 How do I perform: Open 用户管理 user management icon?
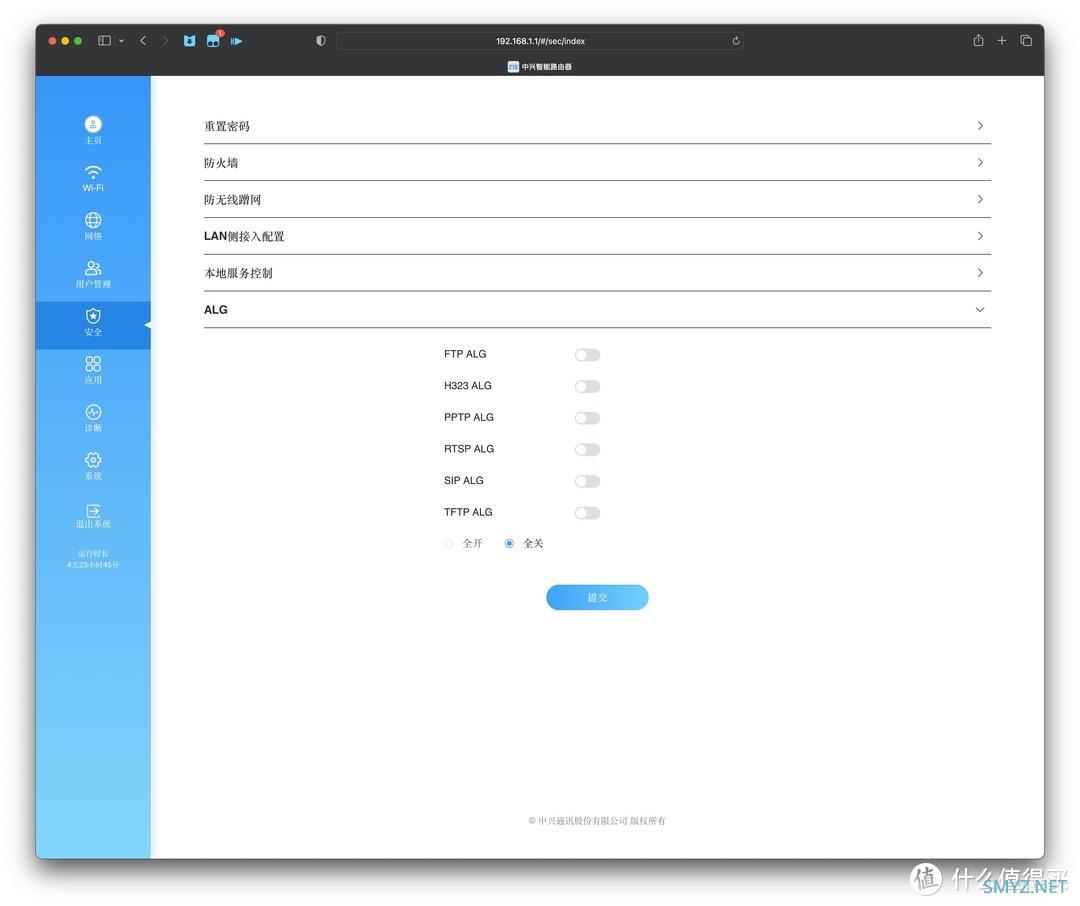(93, 268)
